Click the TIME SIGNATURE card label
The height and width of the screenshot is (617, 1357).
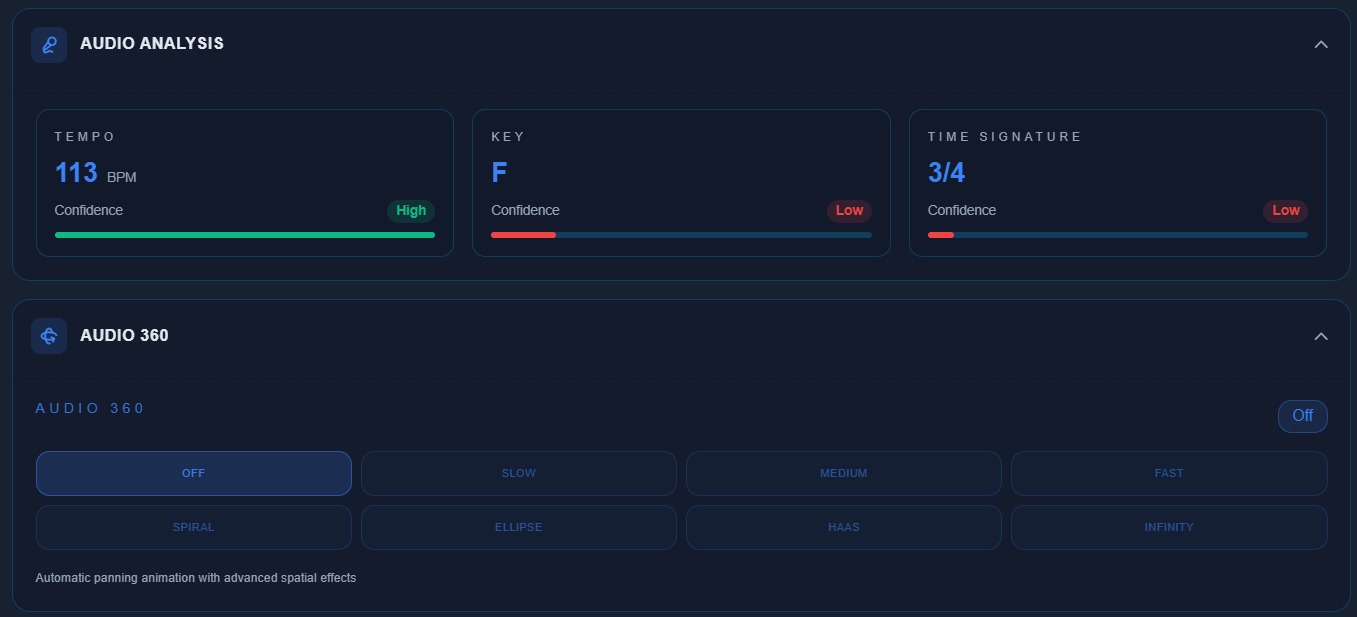[1005, 137]
